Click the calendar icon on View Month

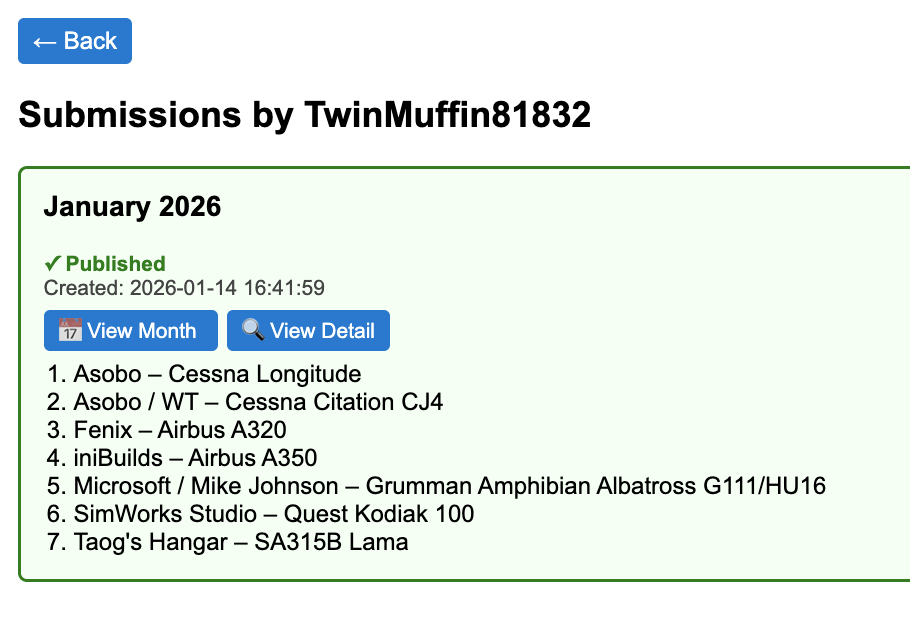click(x=69, y=330)
